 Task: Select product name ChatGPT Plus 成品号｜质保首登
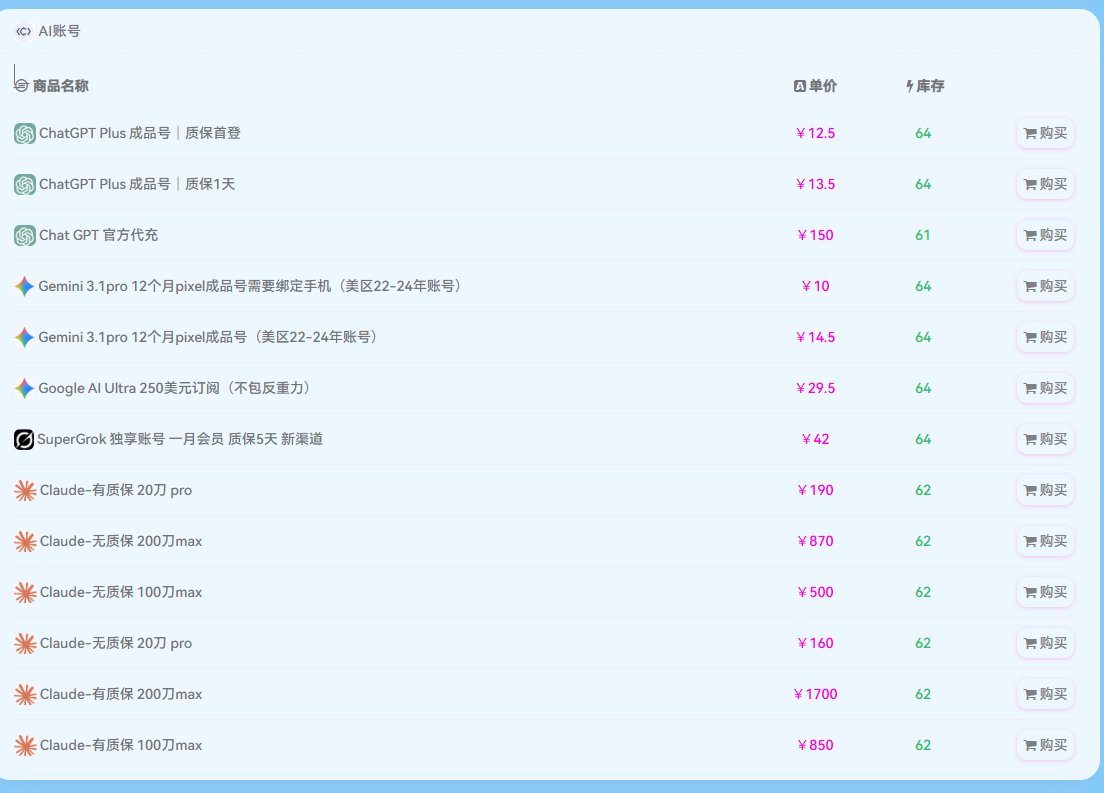[139, 133]
